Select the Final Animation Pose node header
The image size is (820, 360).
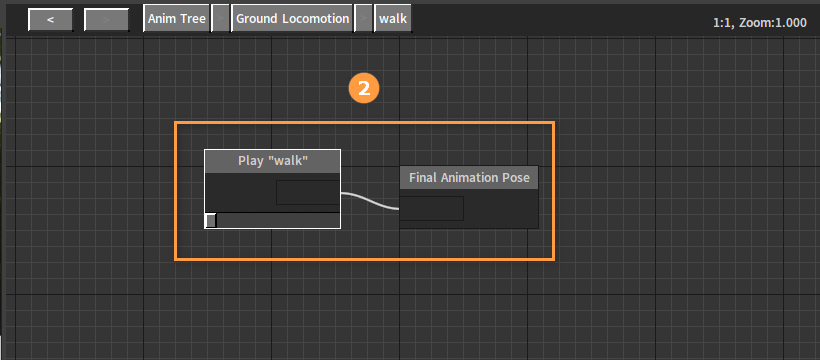(469, 178)
